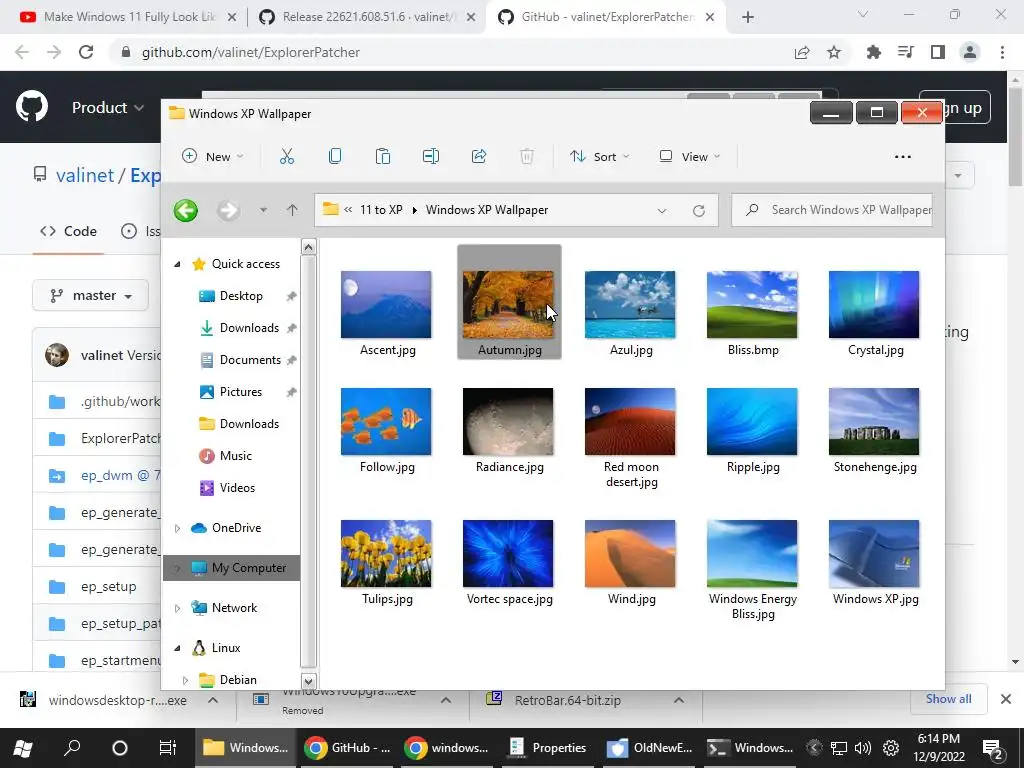Refresh the Windows XP Wallpaper folder
This screenshot has height=768, width=1024.
[x=699, y=210]
